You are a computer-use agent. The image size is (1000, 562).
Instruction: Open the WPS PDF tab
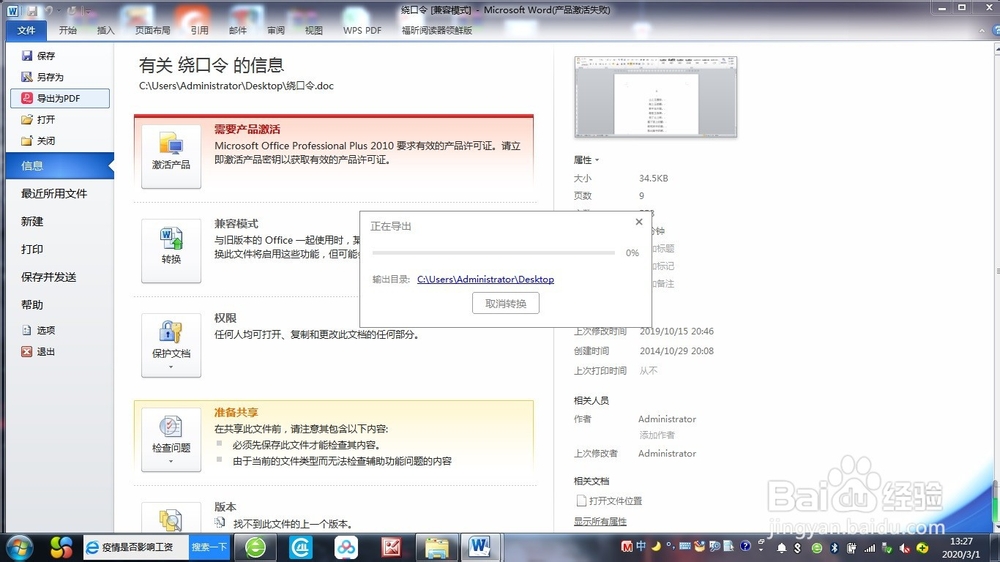click(362, 30)
